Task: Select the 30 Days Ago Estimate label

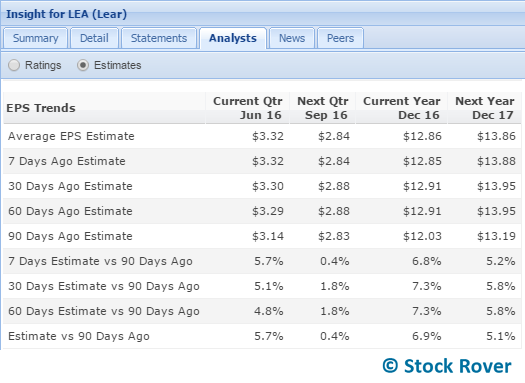Action: pos(70,186)
